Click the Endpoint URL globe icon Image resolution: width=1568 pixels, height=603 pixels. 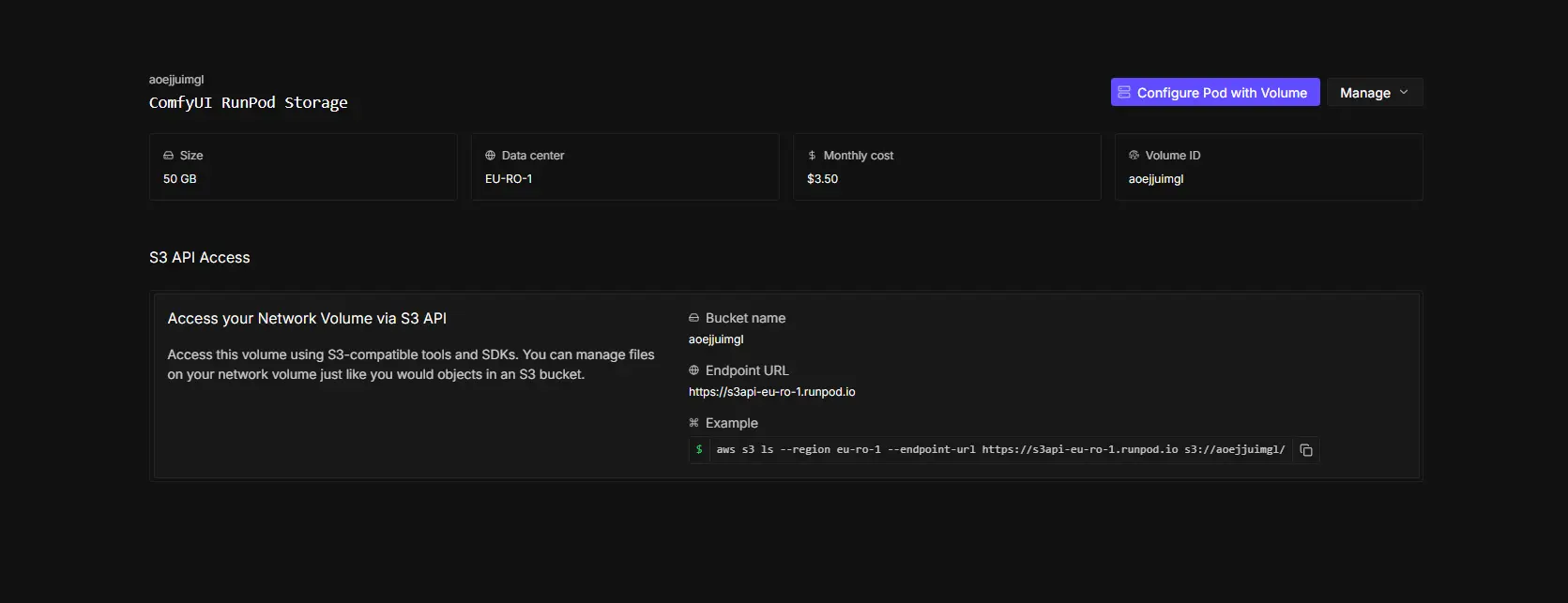click(694, 370)
